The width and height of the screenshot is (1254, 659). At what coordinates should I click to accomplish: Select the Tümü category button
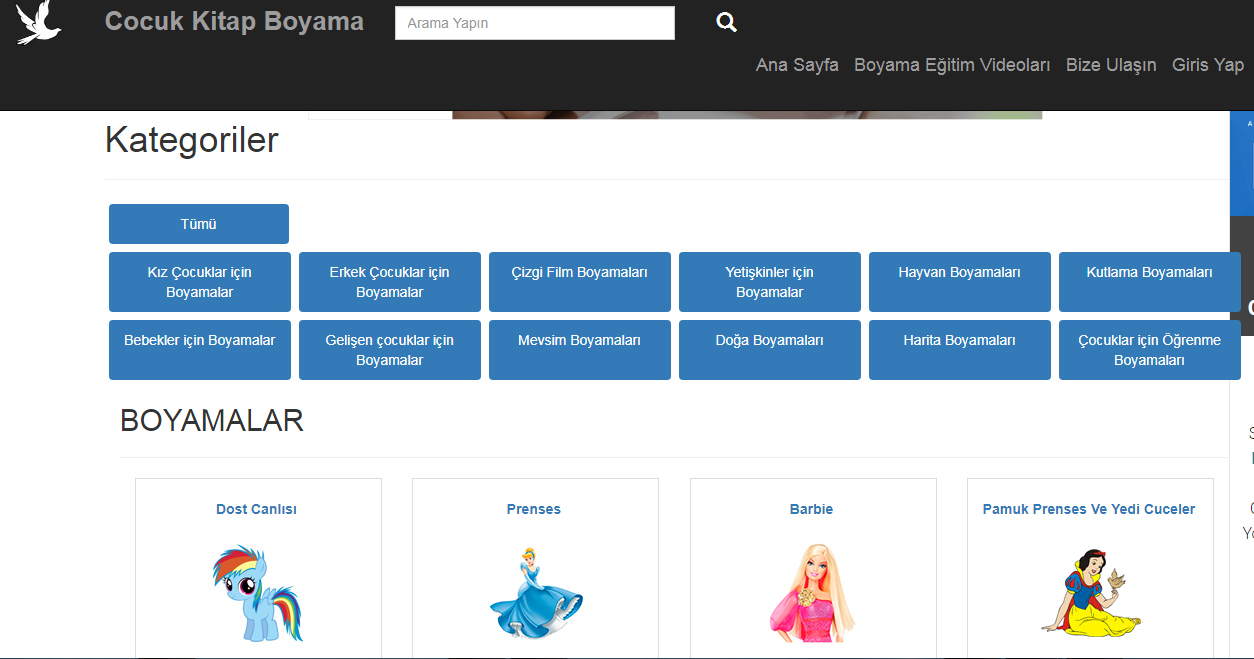(199, 224)
